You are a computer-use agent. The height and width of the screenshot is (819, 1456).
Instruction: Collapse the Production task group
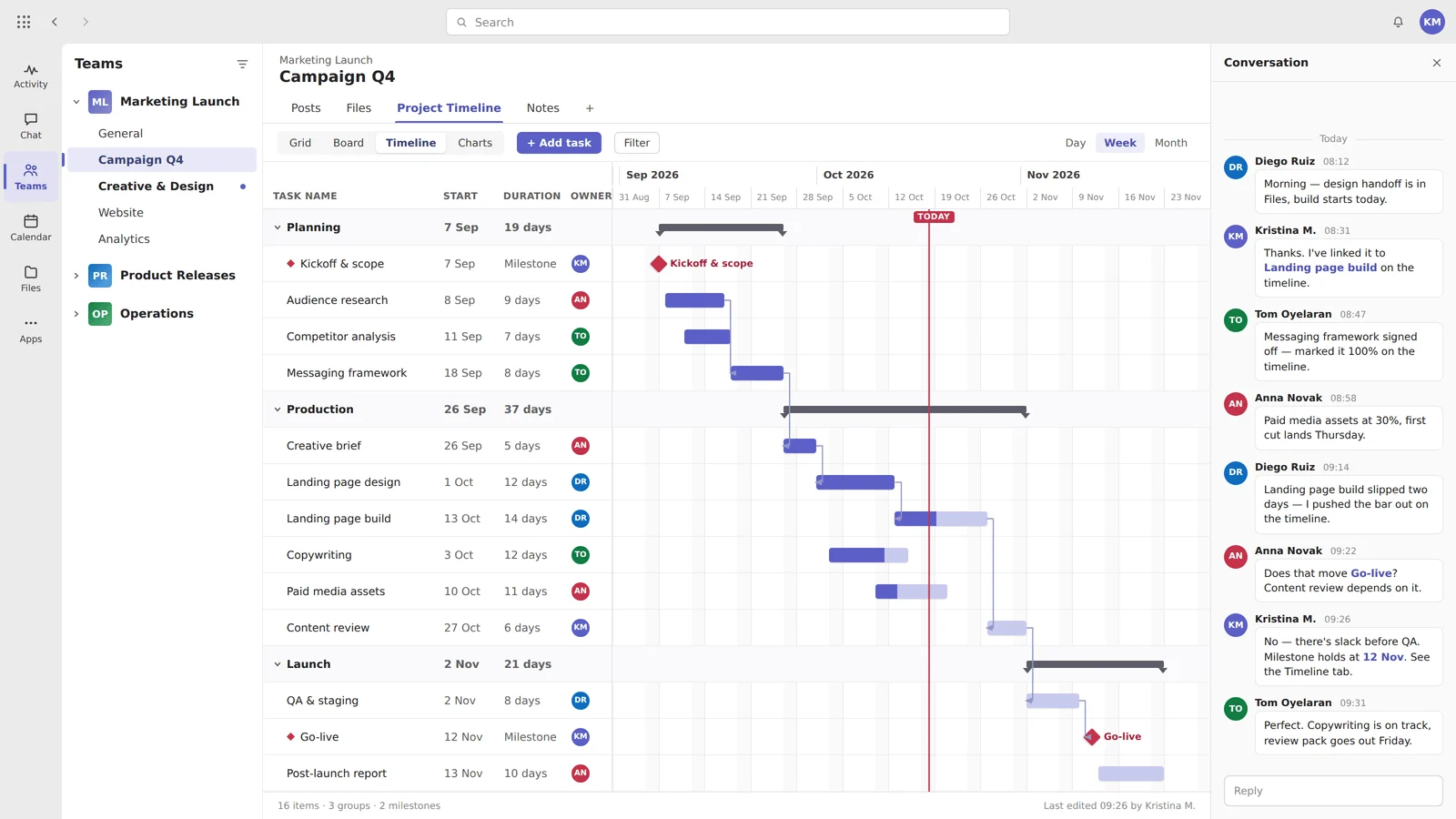tap(278, 409)
